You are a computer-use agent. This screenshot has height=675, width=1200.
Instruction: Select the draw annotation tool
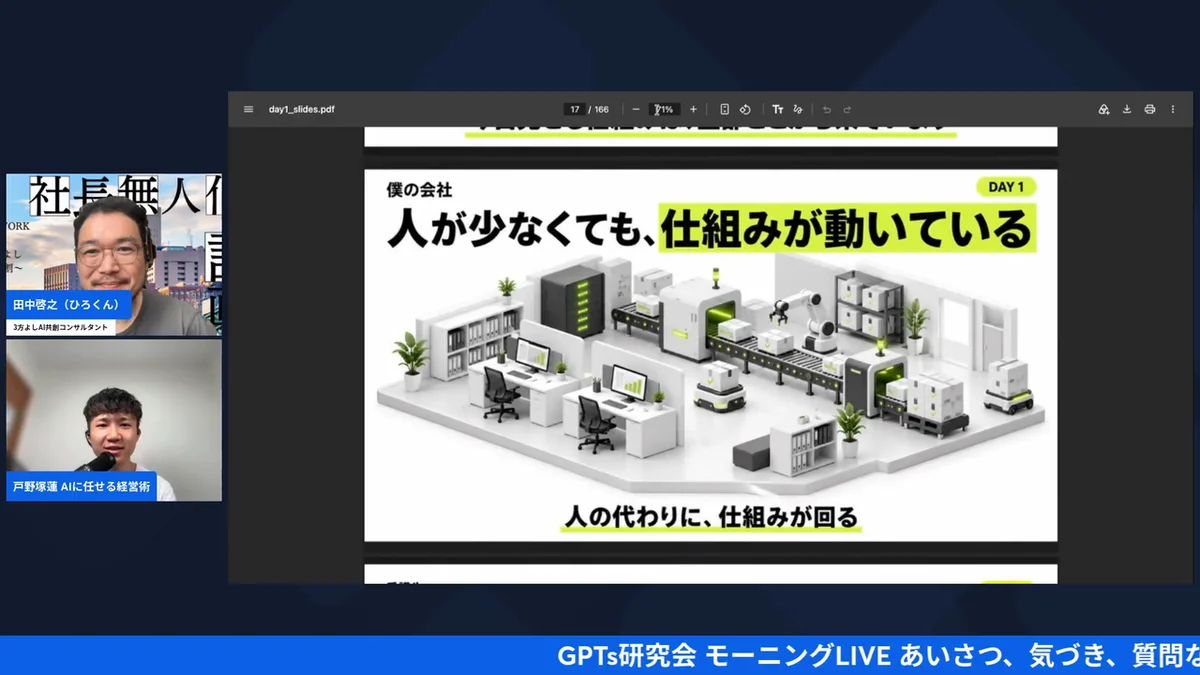(797, 109)
